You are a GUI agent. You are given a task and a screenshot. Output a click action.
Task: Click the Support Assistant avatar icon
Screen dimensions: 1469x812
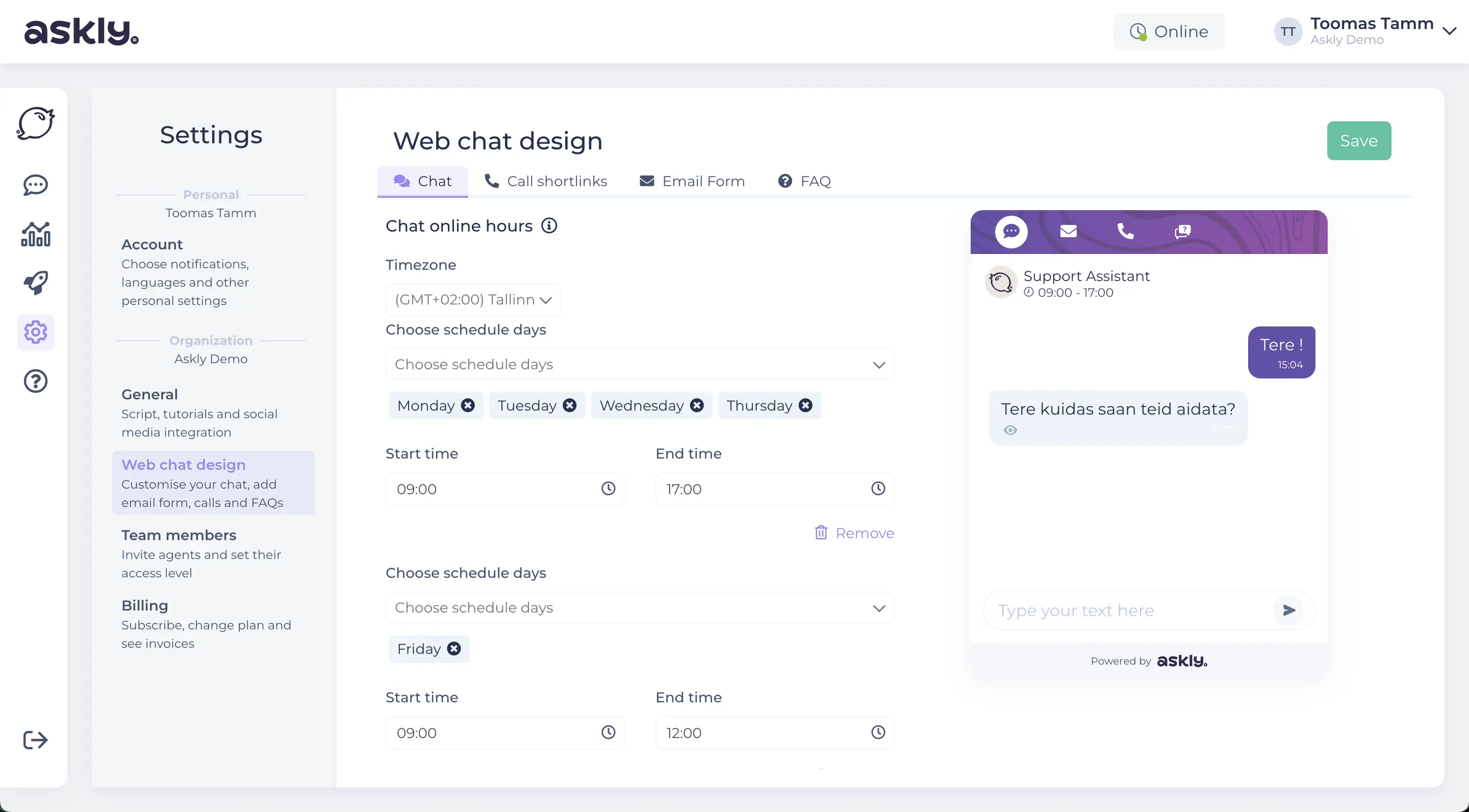point(1000,283)
